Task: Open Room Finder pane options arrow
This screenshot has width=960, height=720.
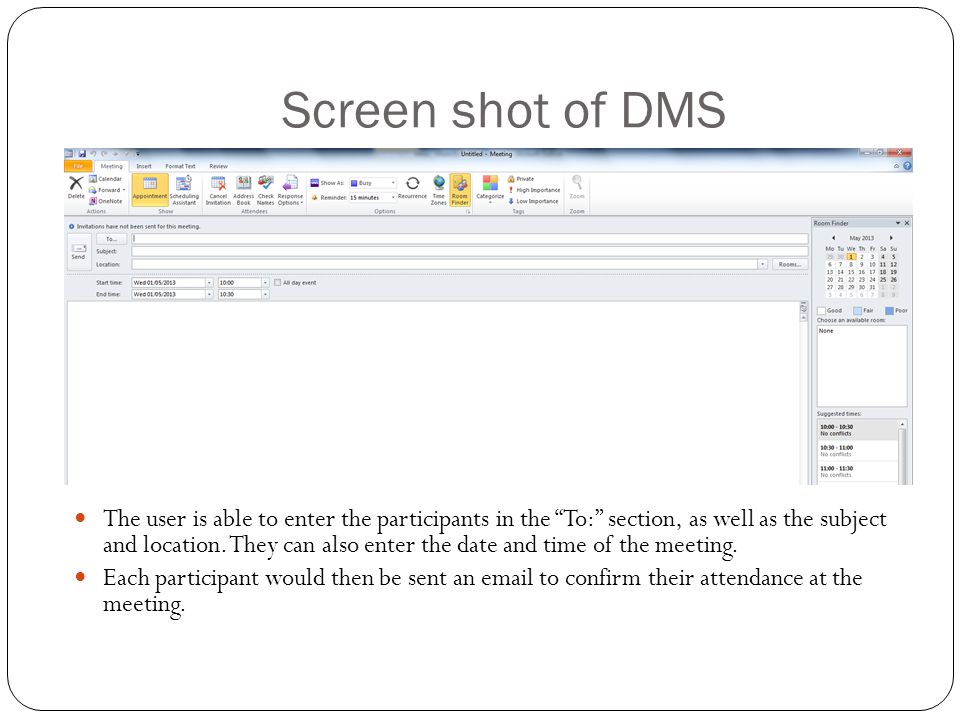Action: (898, 223)
